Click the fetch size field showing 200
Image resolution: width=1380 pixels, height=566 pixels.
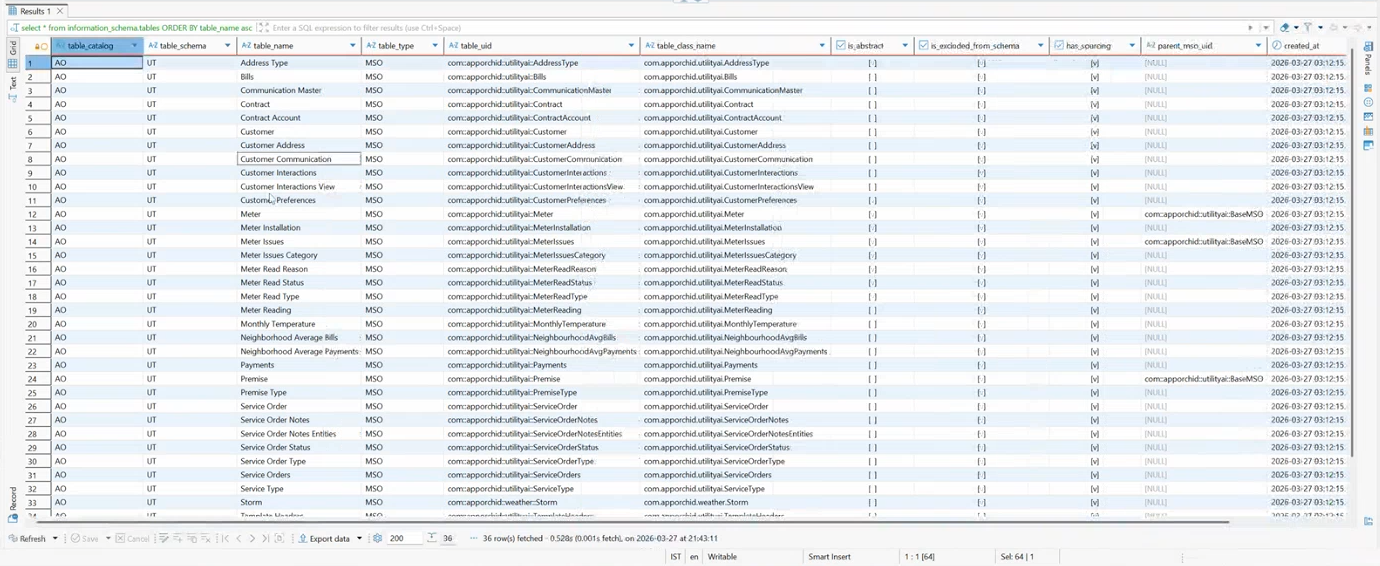click(x=405, y=538)
